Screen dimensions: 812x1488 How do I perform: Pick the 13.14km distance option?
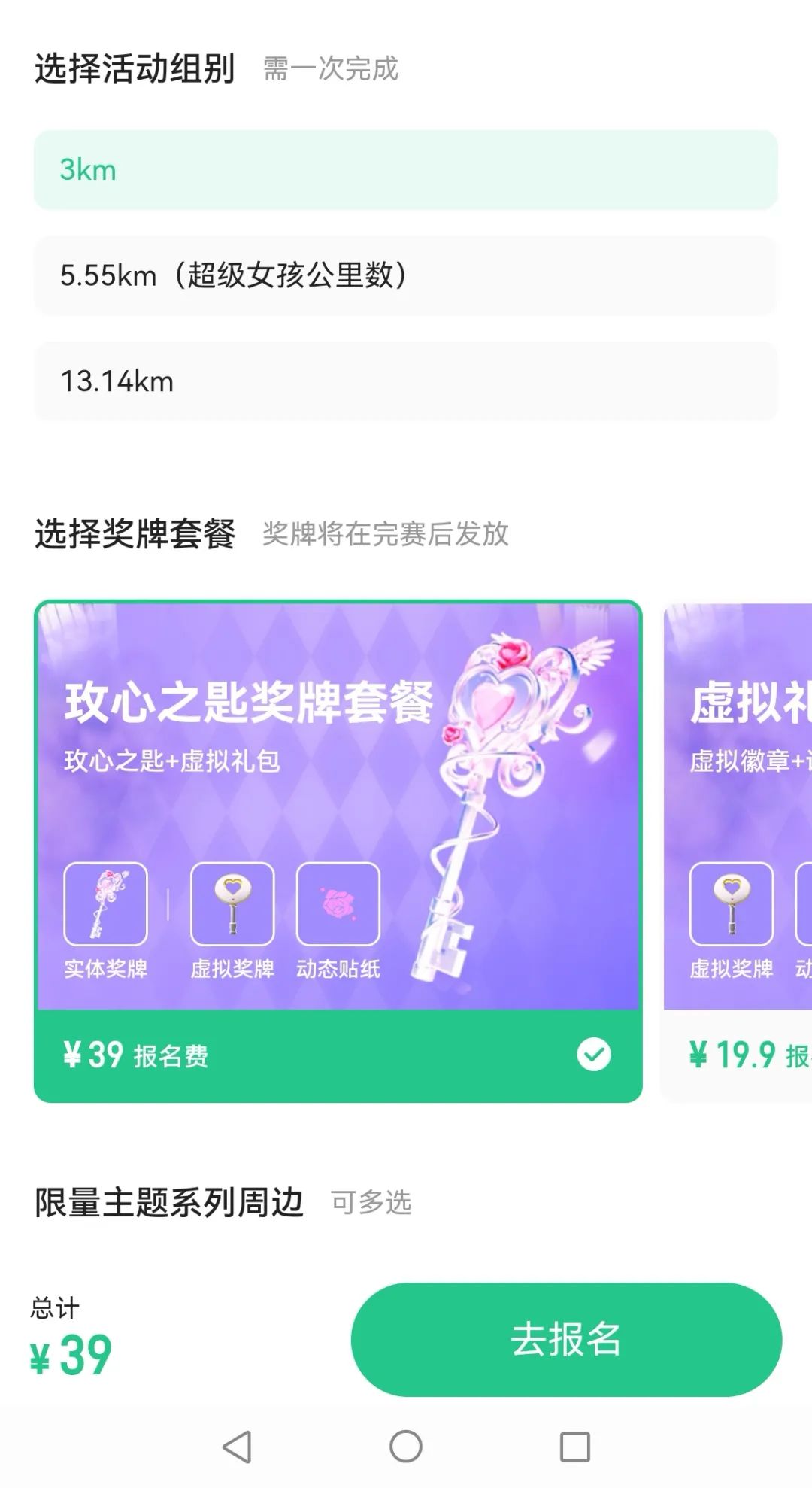(x=405, y=381)
